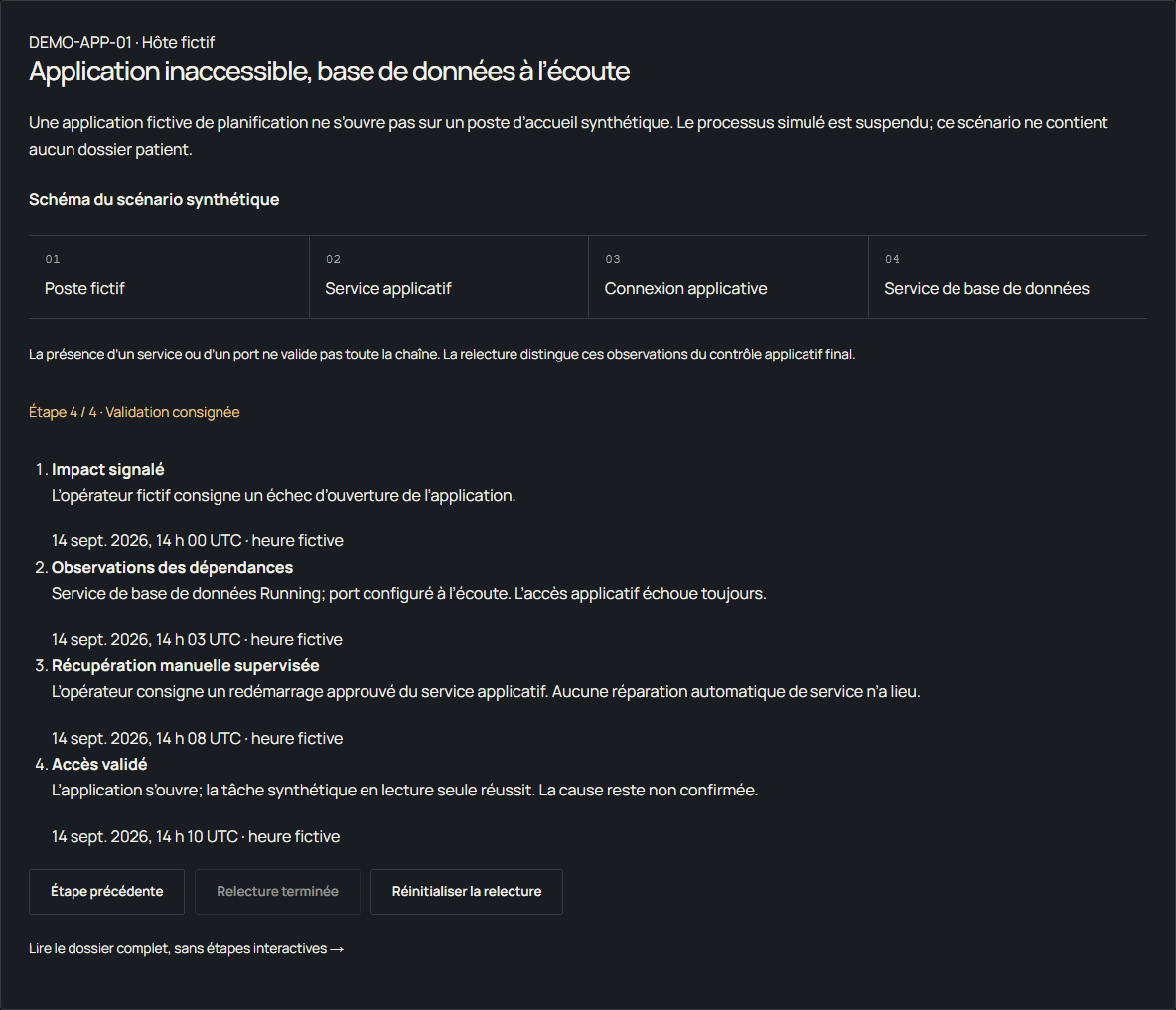Click the 14 h 03 UTC timestamp
Image resolution: width=1176 pixels, height=1010 pixels.
pyautogui.click(x=198, y=639)
